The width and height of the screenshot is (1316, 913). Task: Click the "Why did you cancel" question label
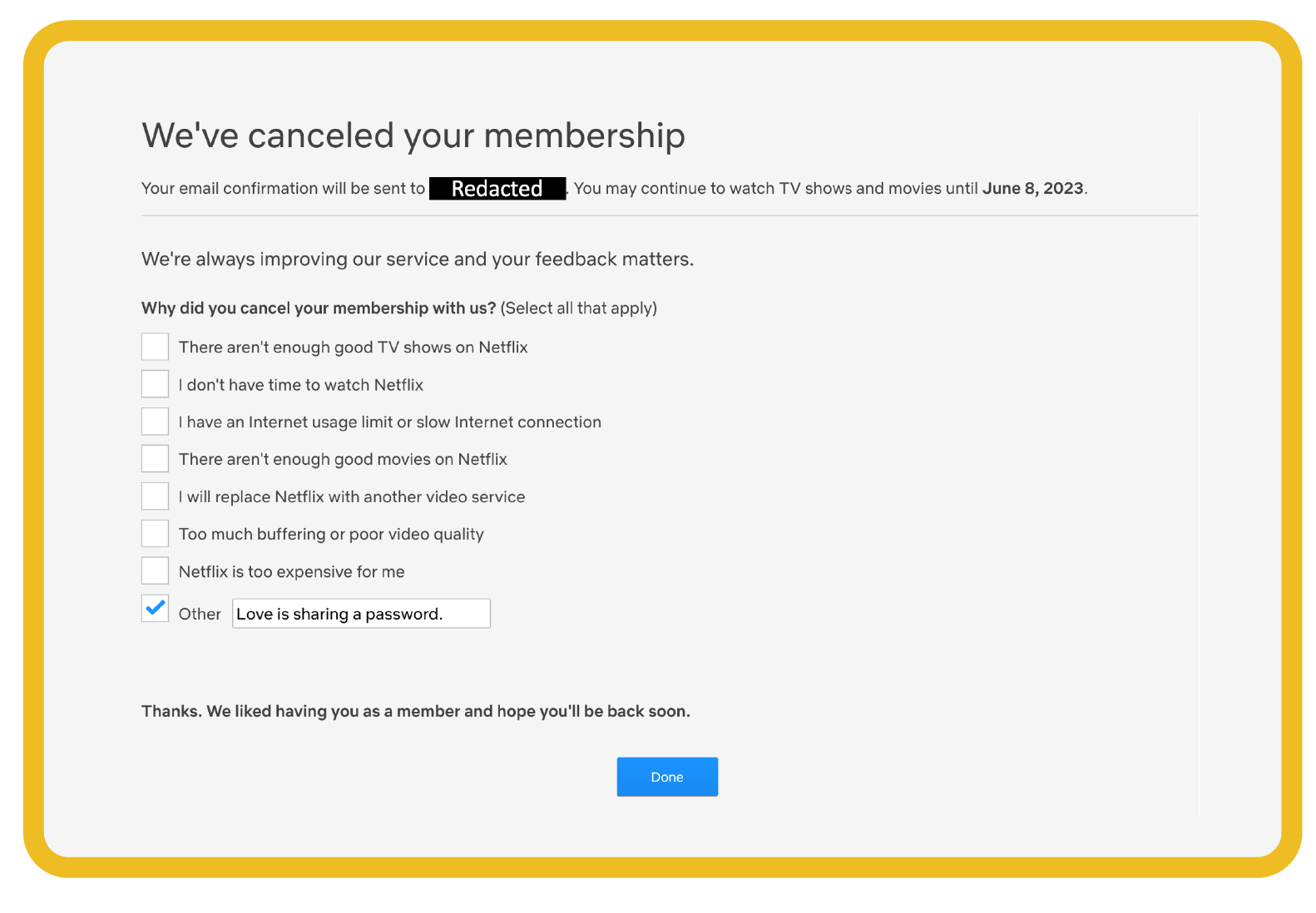(x=319, y=308)
